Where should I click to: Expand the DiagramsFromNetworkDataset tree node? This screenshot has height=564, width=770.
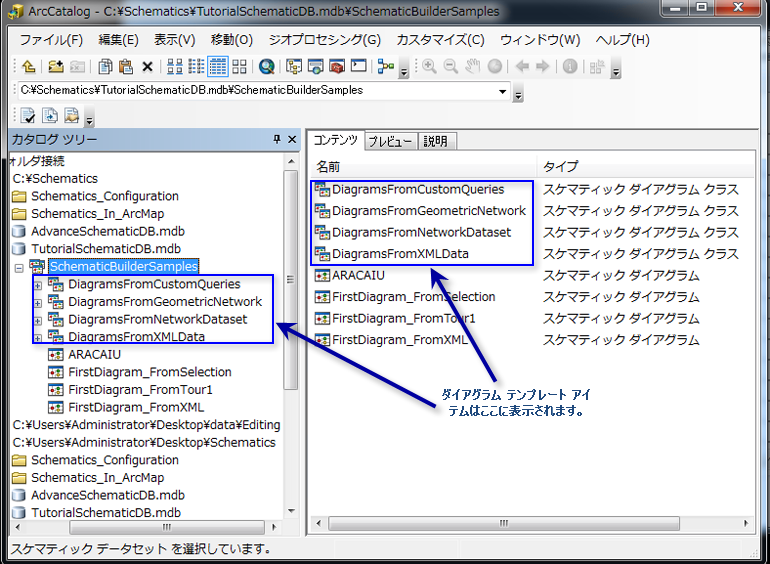pyautogui.click(x=38, y=321)
